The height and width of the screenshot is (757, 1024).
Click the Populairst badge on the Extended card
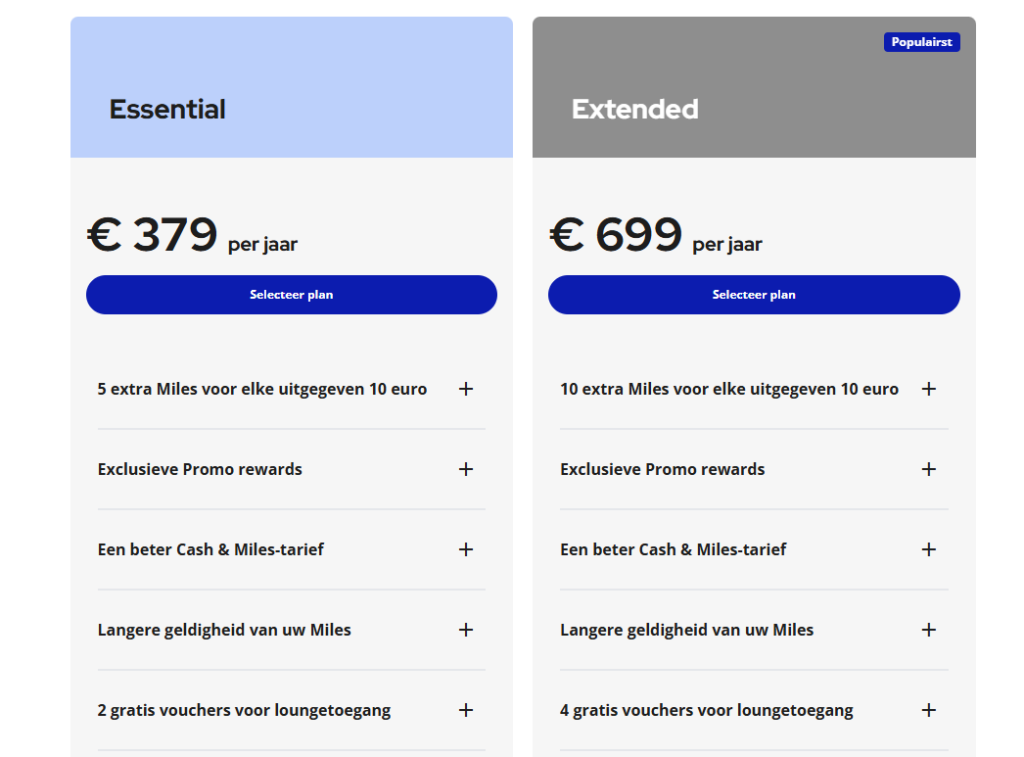[921, 42]
